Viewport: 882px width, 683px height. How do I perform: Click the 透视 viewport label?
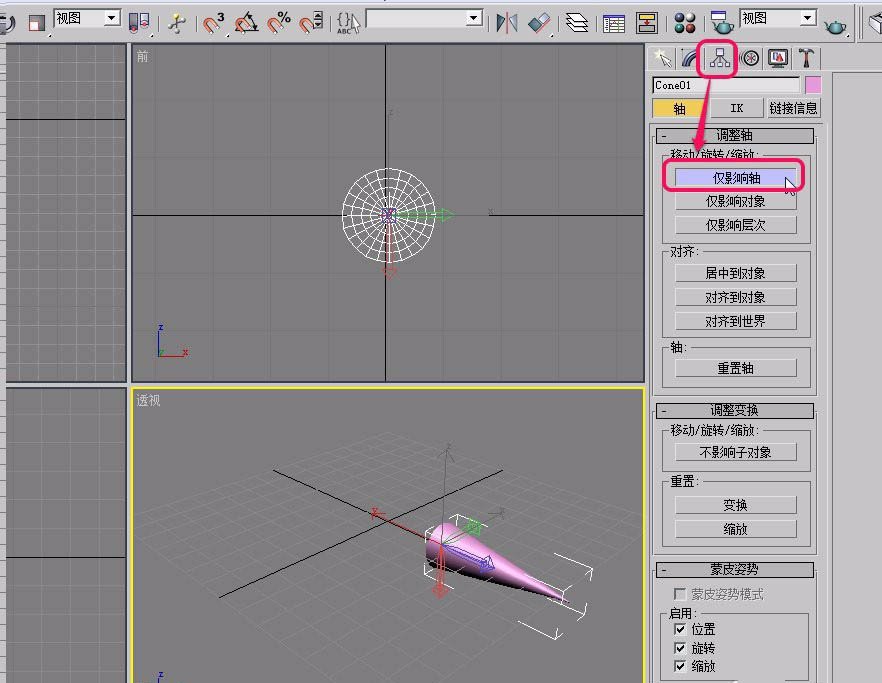point(148,400)
